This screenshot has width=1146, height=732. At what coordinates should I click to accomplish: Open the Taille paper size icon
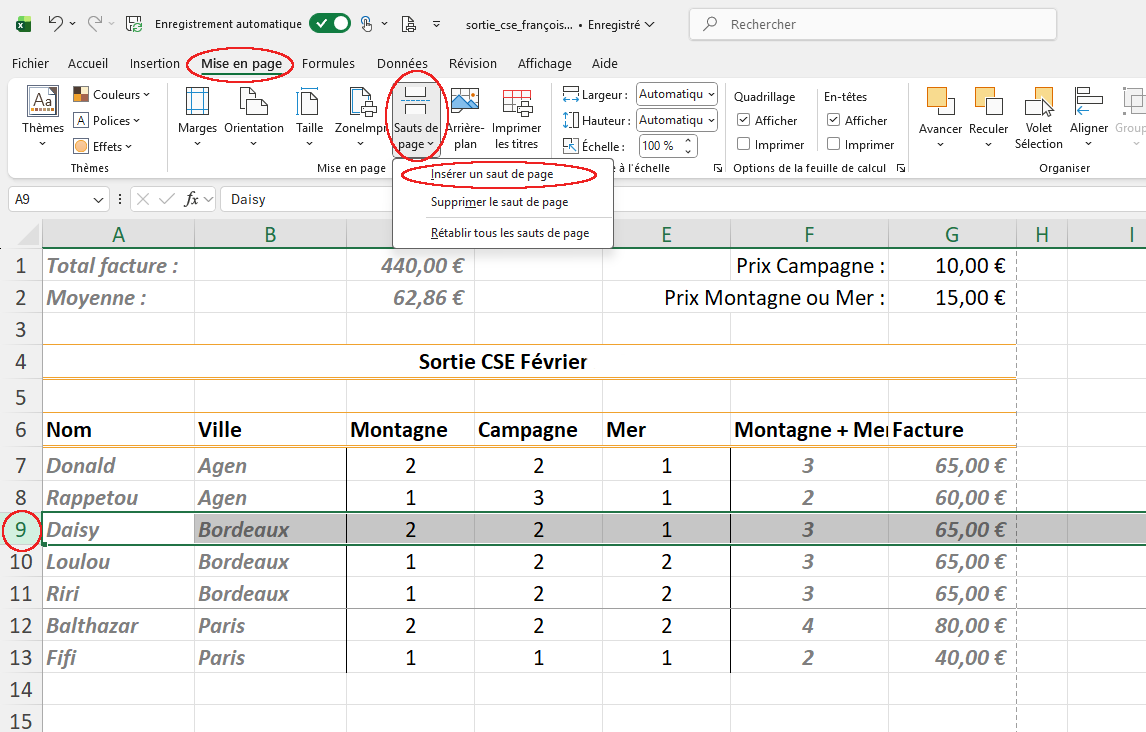pos(309,104)
